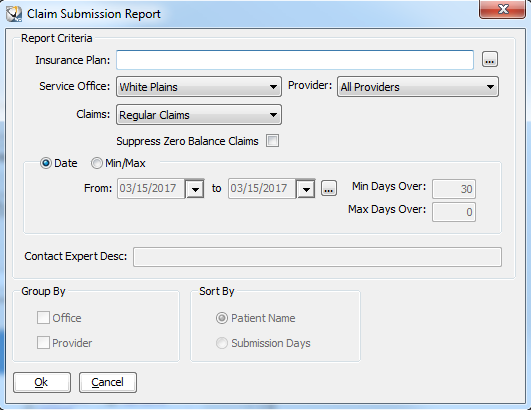The height and width of the screenshot is (410, 531).
Task: Click the Insurance Plan browse ellipsis button
Action: (x=490, y=60)
